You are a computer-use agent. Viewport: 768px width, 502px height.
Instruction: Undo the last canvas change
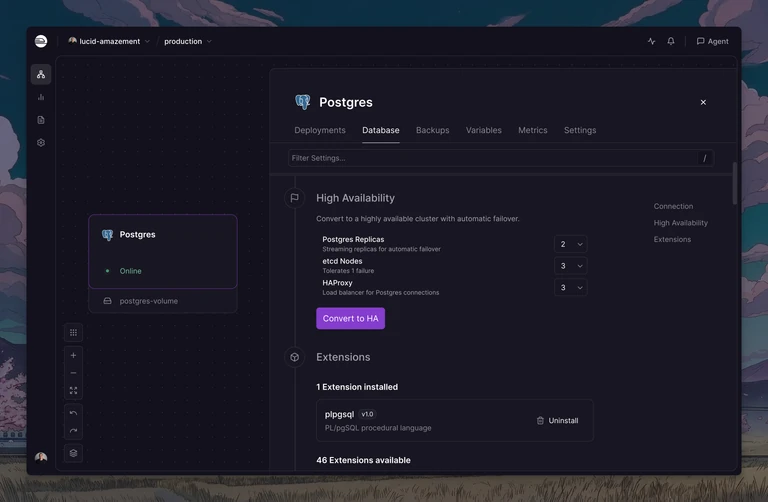73,413
